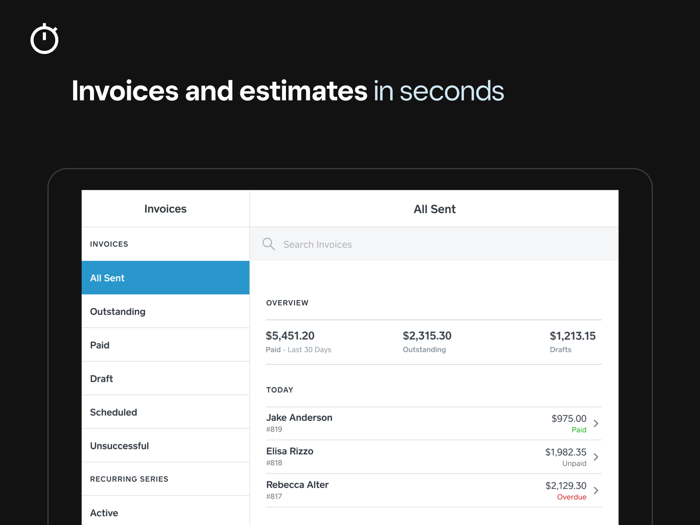Image resolution: width=700 pixels, height=525 pixels.
Task: Focus the Search Invoices field
Action: click(433, 244)
